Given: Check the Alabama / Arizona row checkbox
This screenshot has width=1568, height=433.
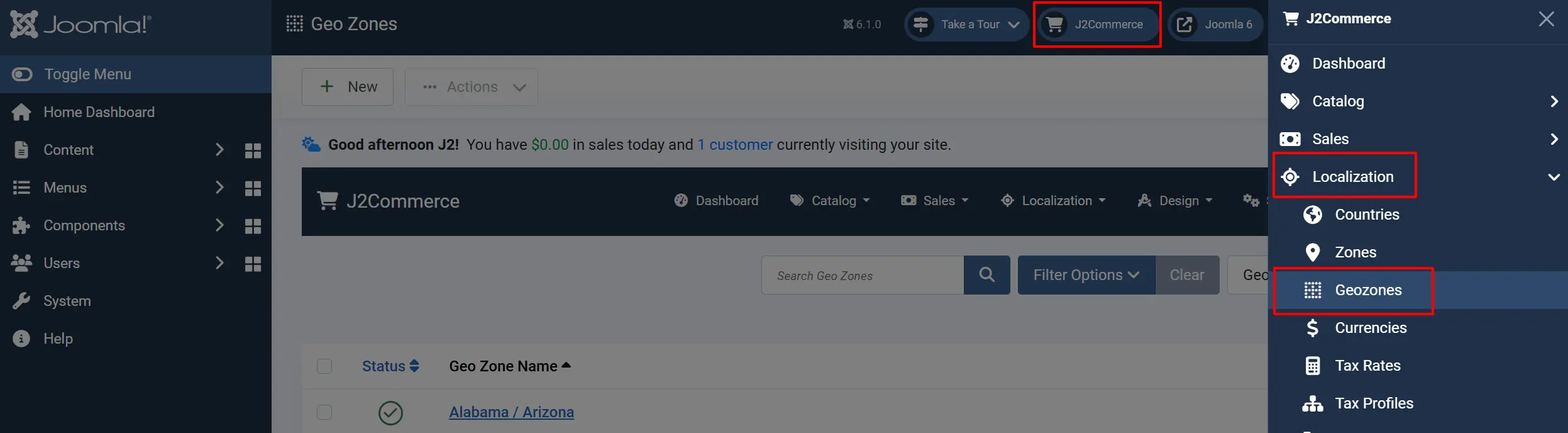Looking at the screenshot, I should 324,412.
